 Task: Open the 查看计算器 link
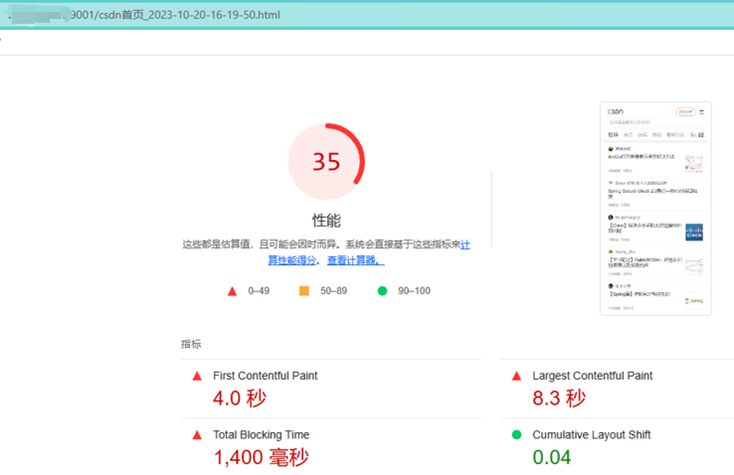pos(355,260)
